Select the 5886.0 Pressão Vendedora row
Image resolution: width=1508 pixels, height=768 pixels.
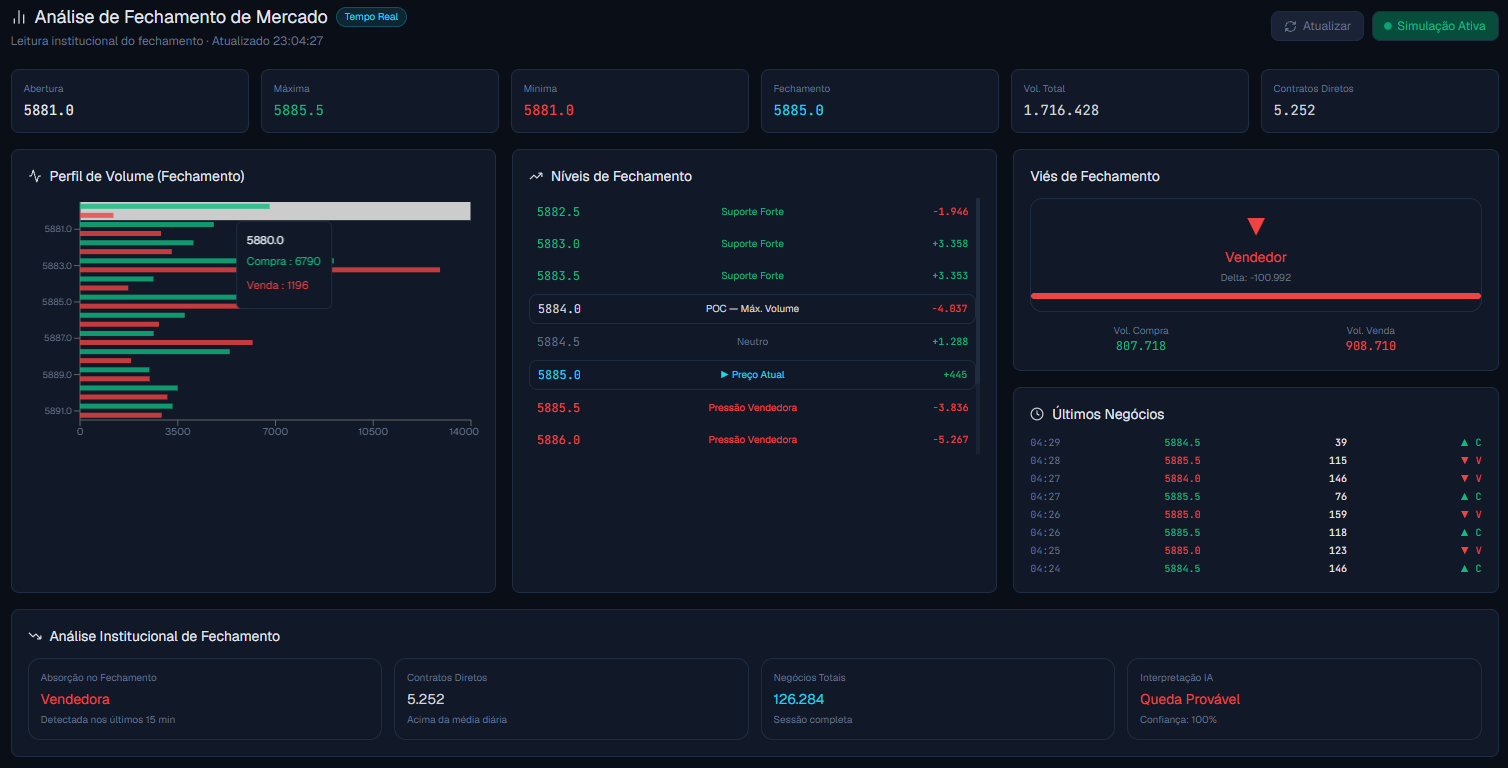click(x=752, y=440)
